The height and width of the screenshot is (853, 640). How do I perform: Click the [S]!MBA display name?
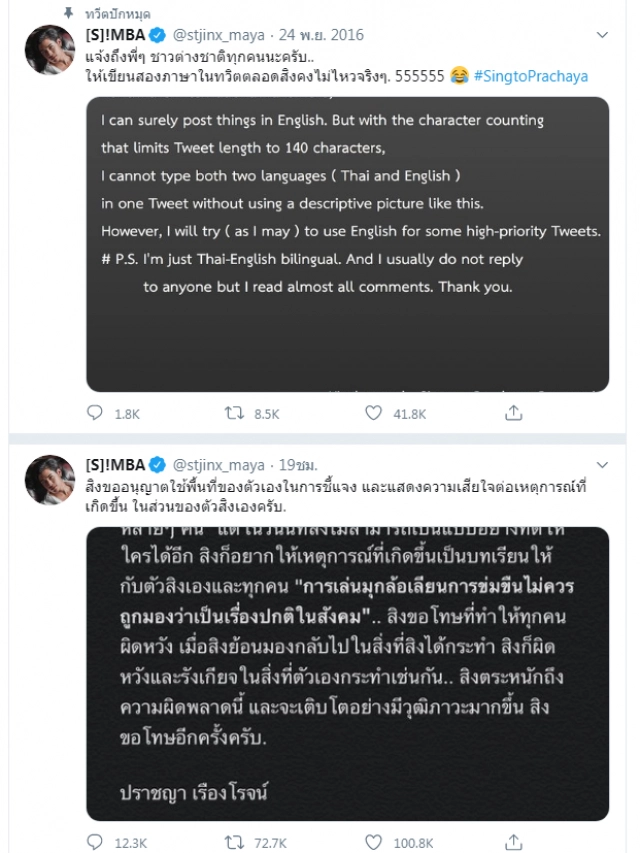click(x=114, y=33)
